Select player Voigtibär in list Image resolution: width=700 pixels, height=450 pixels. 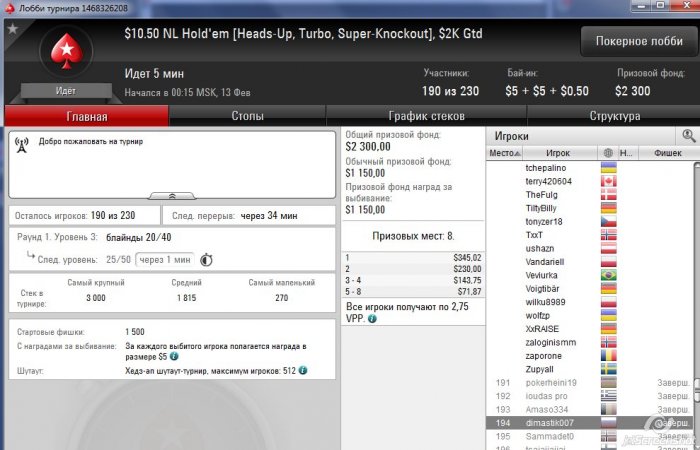pyautogui.click(x=590, y=289)
